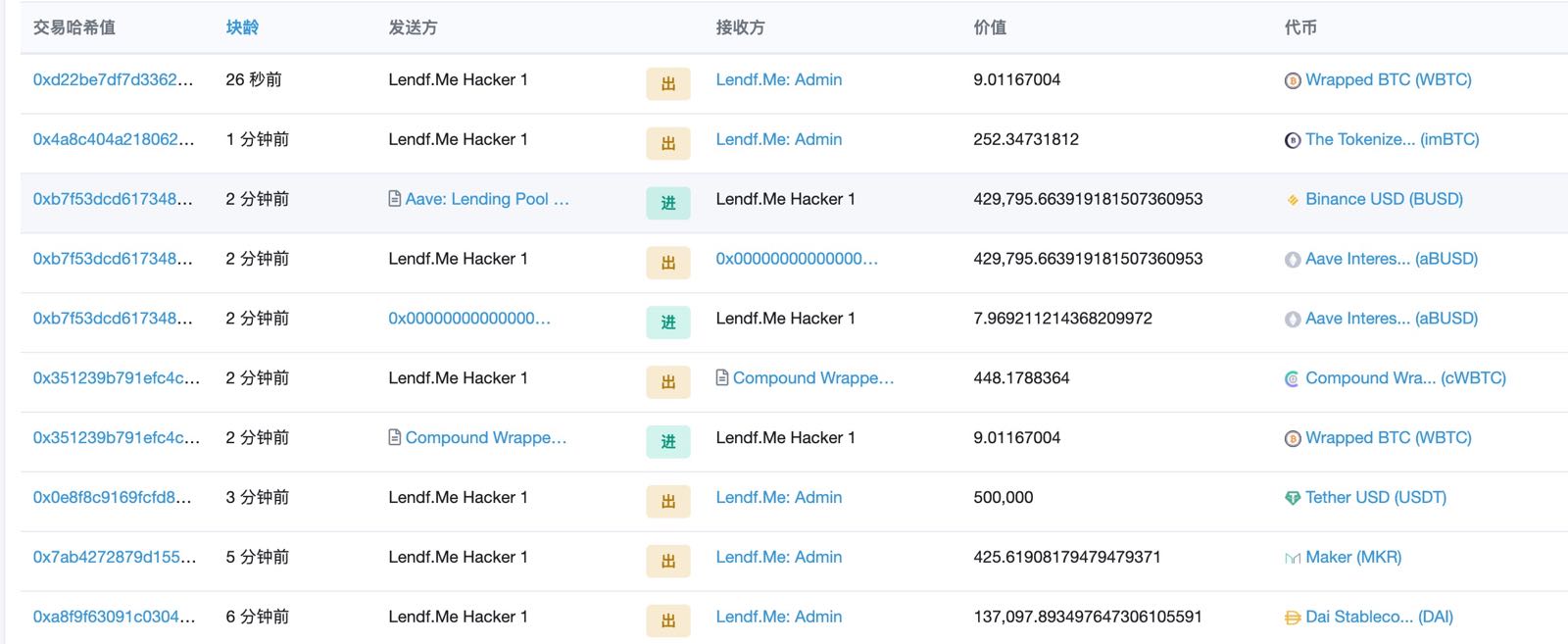Open transaction hash 0x7ab4272879d155…
The width and height of the screenshot is (1568, 644).
tap(115, 557)
